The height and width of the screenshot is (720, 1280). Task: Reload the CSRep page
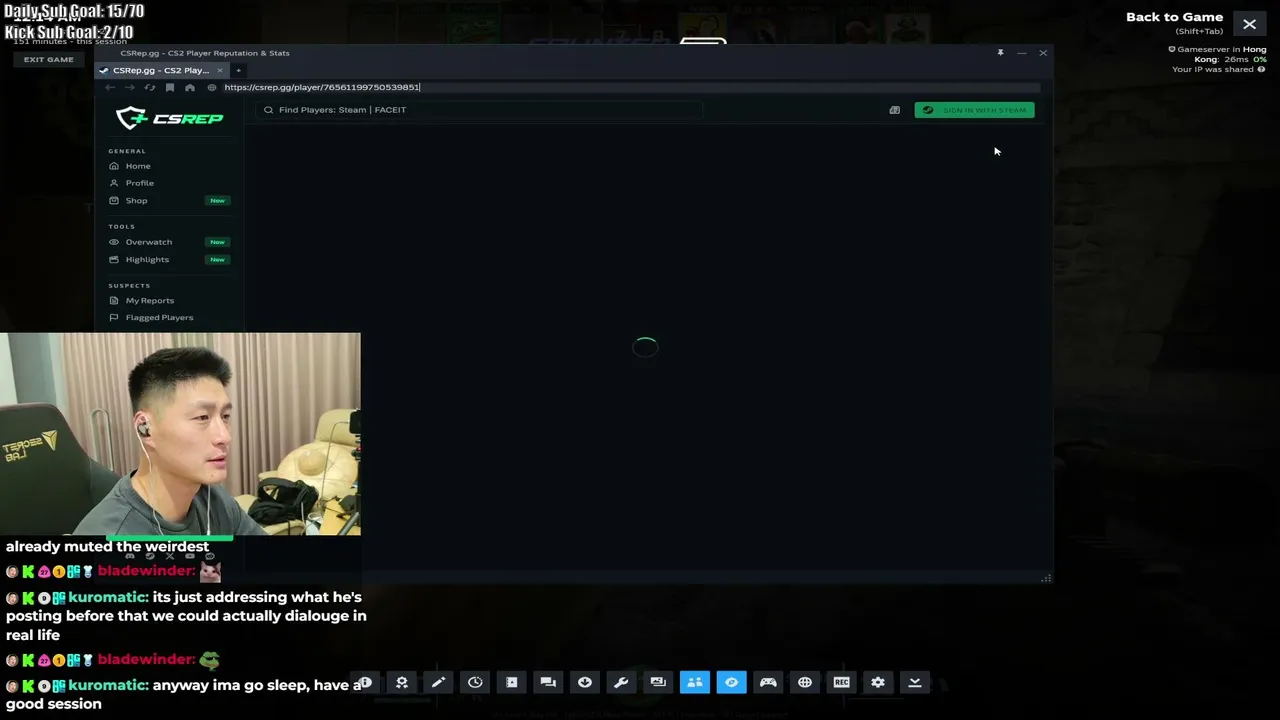(x=150, y=87)
